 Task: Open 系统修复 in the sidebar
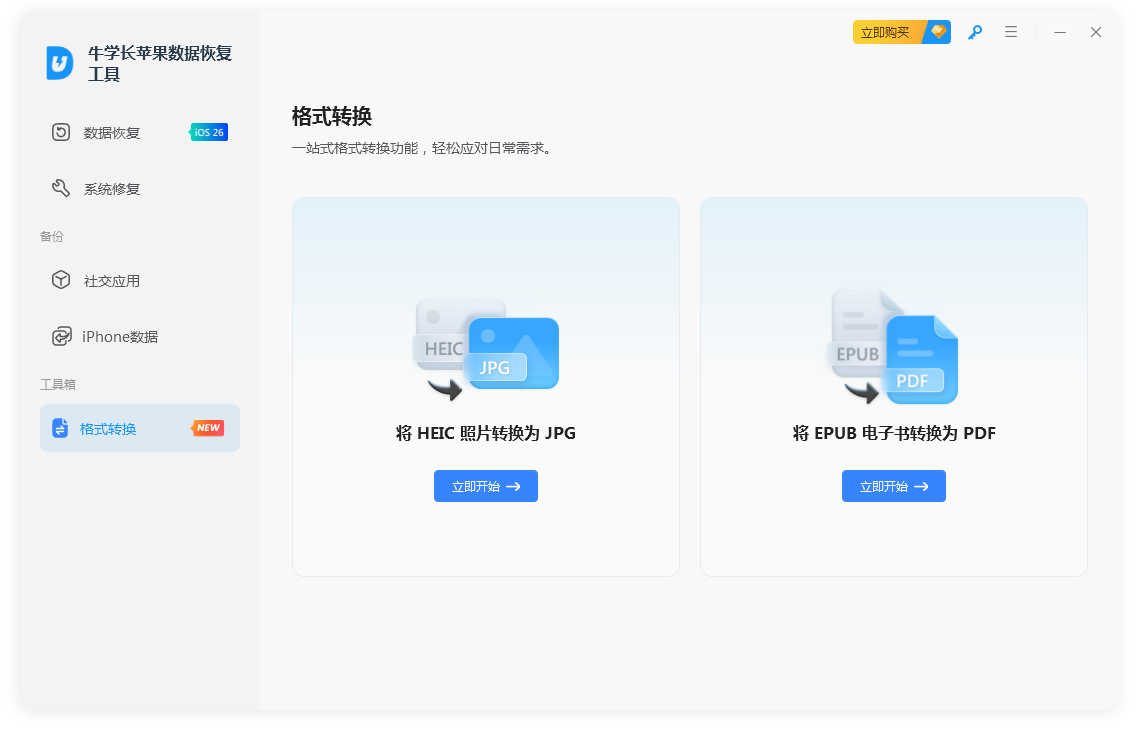pos(112,189)
